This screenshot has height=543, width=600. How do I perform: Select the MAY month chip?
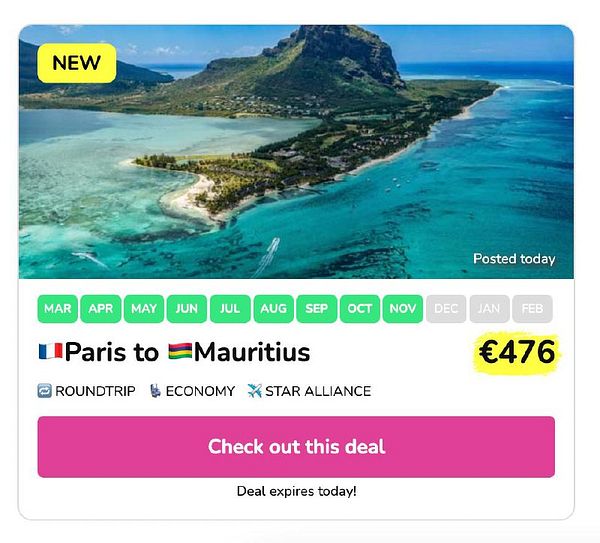tap(144, 308)
